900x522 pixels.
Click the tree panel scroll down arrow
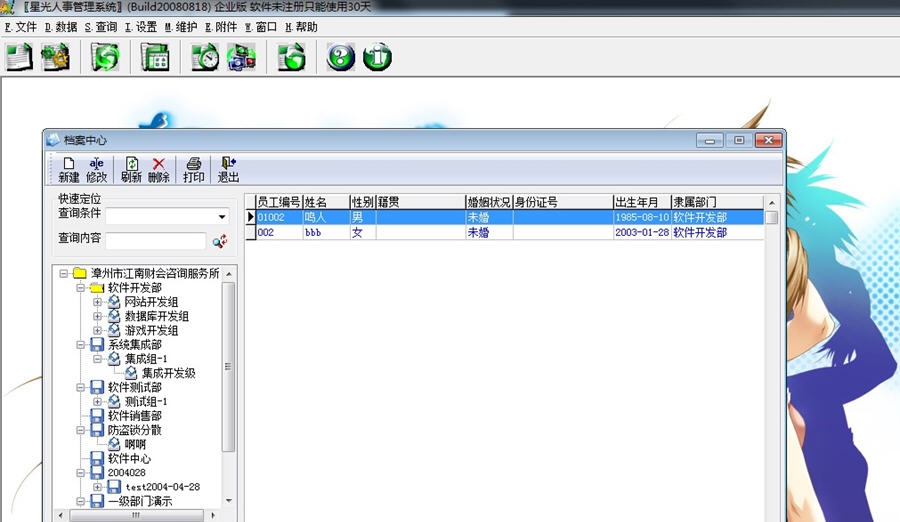click(x=229, y=501)
